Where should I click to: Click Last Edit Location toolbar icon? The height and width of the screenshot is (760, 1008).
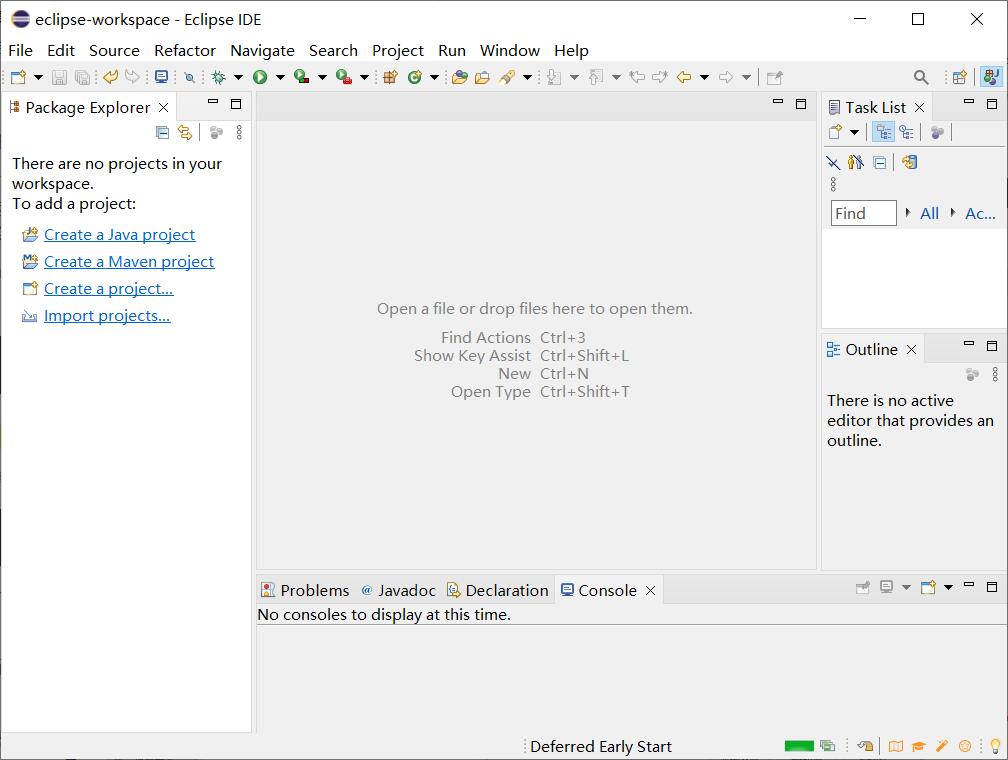[637, 77]
